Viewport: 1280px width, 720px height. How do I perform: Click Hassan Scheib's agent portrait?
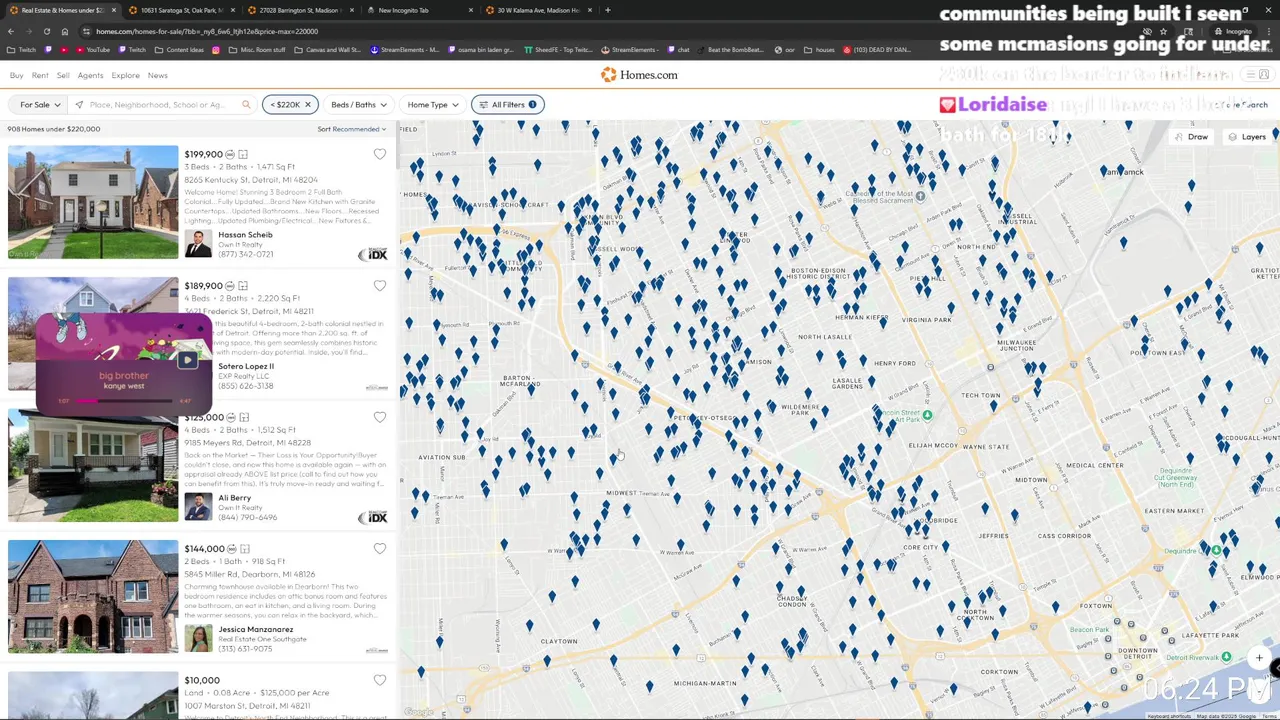(x=198, y=244)
